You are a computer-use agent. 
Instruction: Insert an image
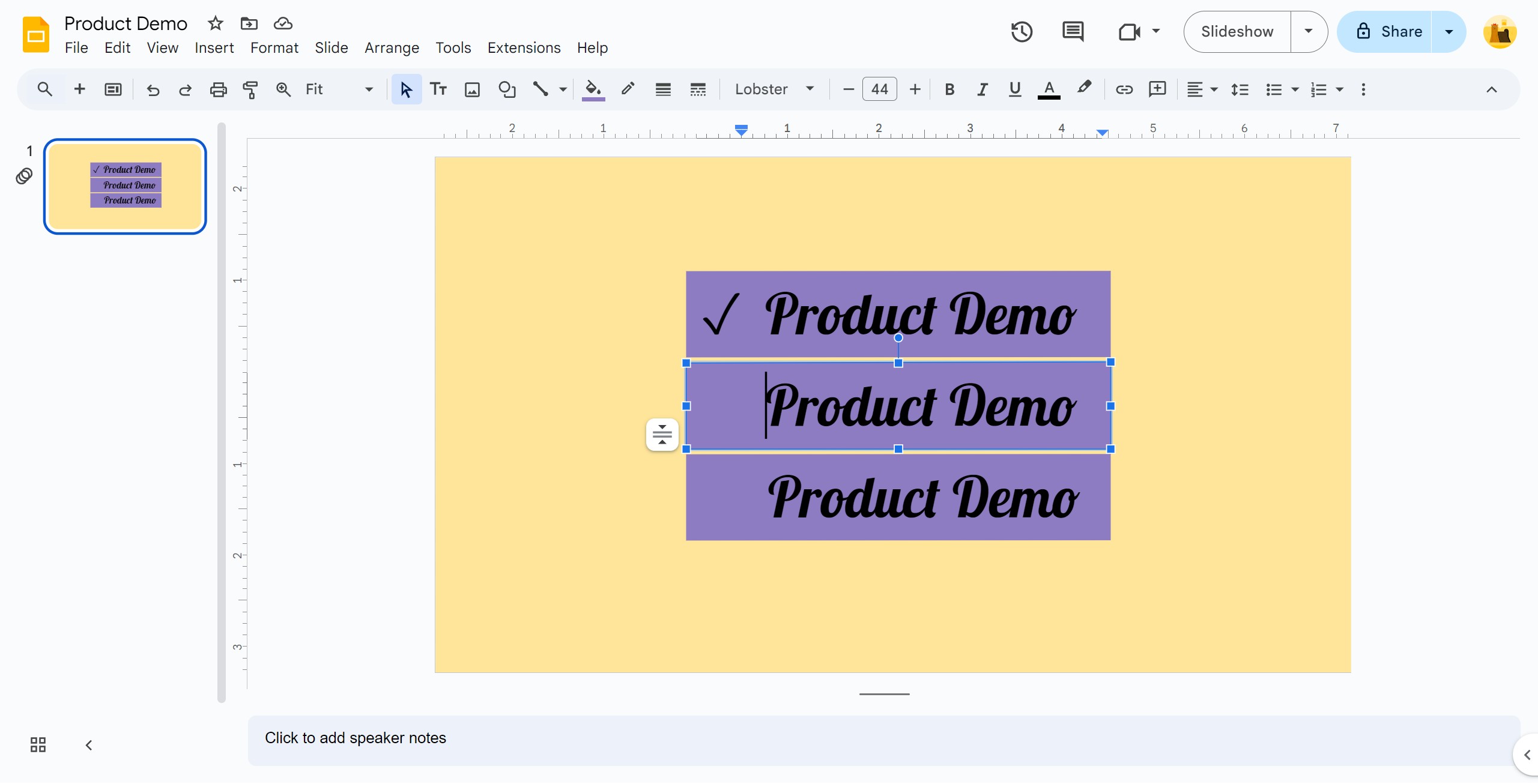pos(473,89)
